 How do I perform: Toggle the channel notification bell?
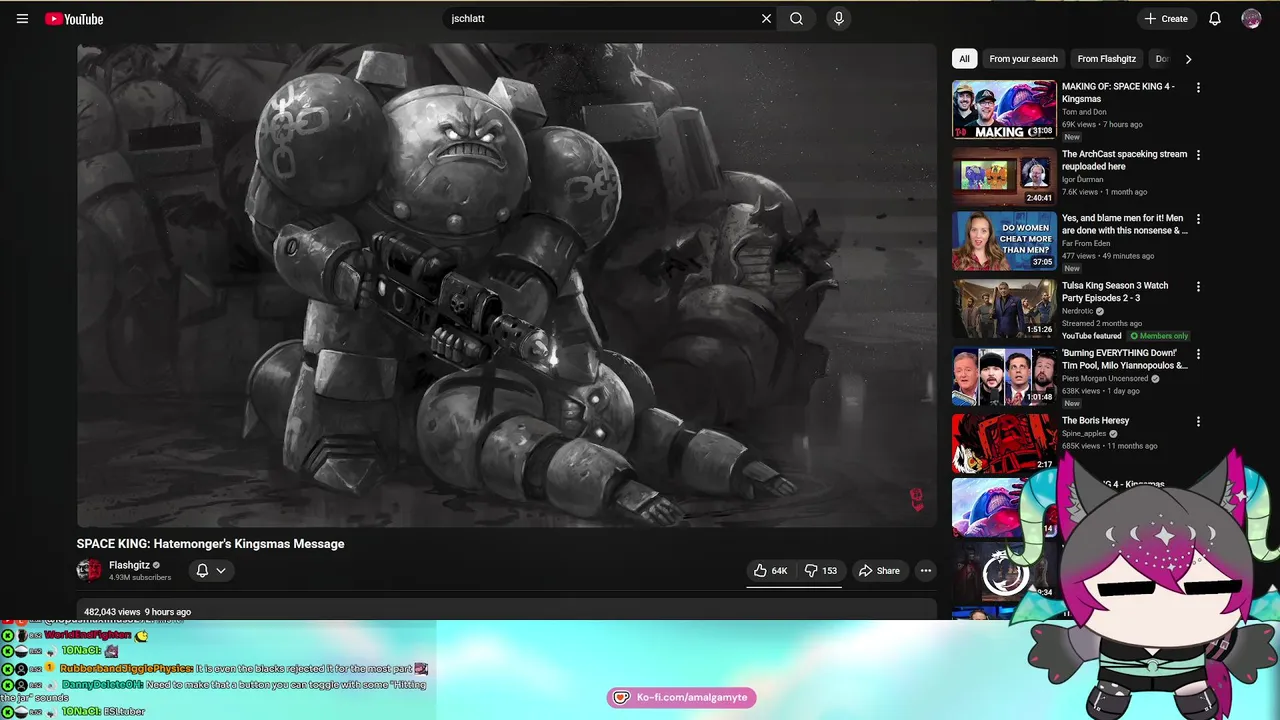[202, 570]
